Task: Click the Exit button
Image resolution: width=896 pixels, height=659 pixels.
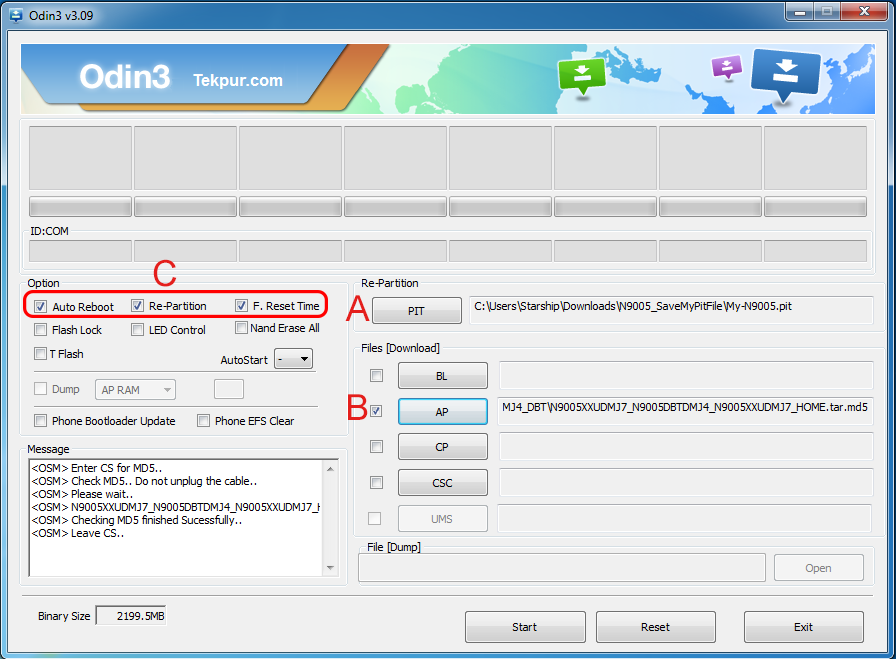Action: tap(803, 627)
